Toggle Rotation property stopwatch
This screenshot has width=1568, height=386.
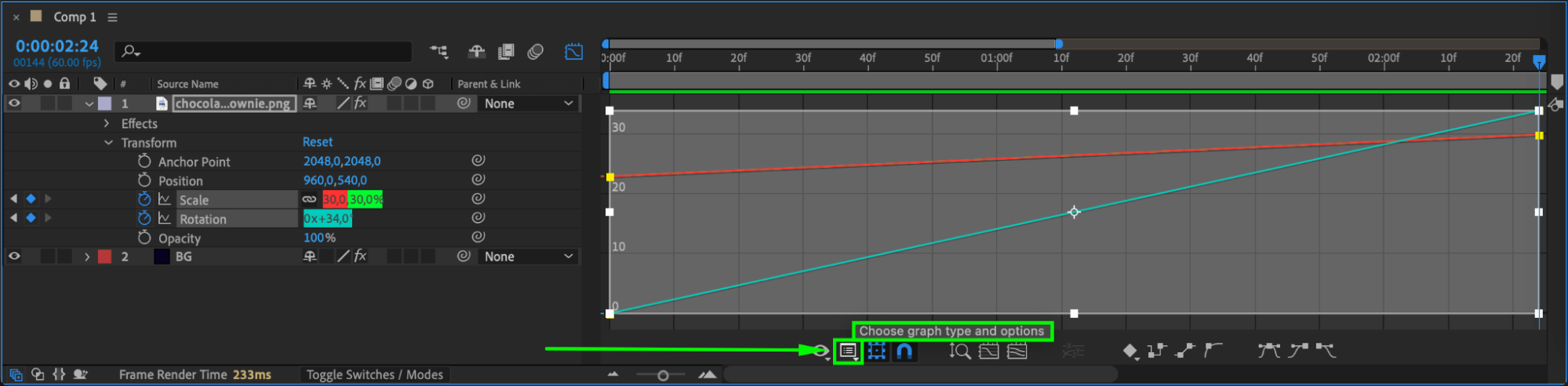[x=144, y=218]
